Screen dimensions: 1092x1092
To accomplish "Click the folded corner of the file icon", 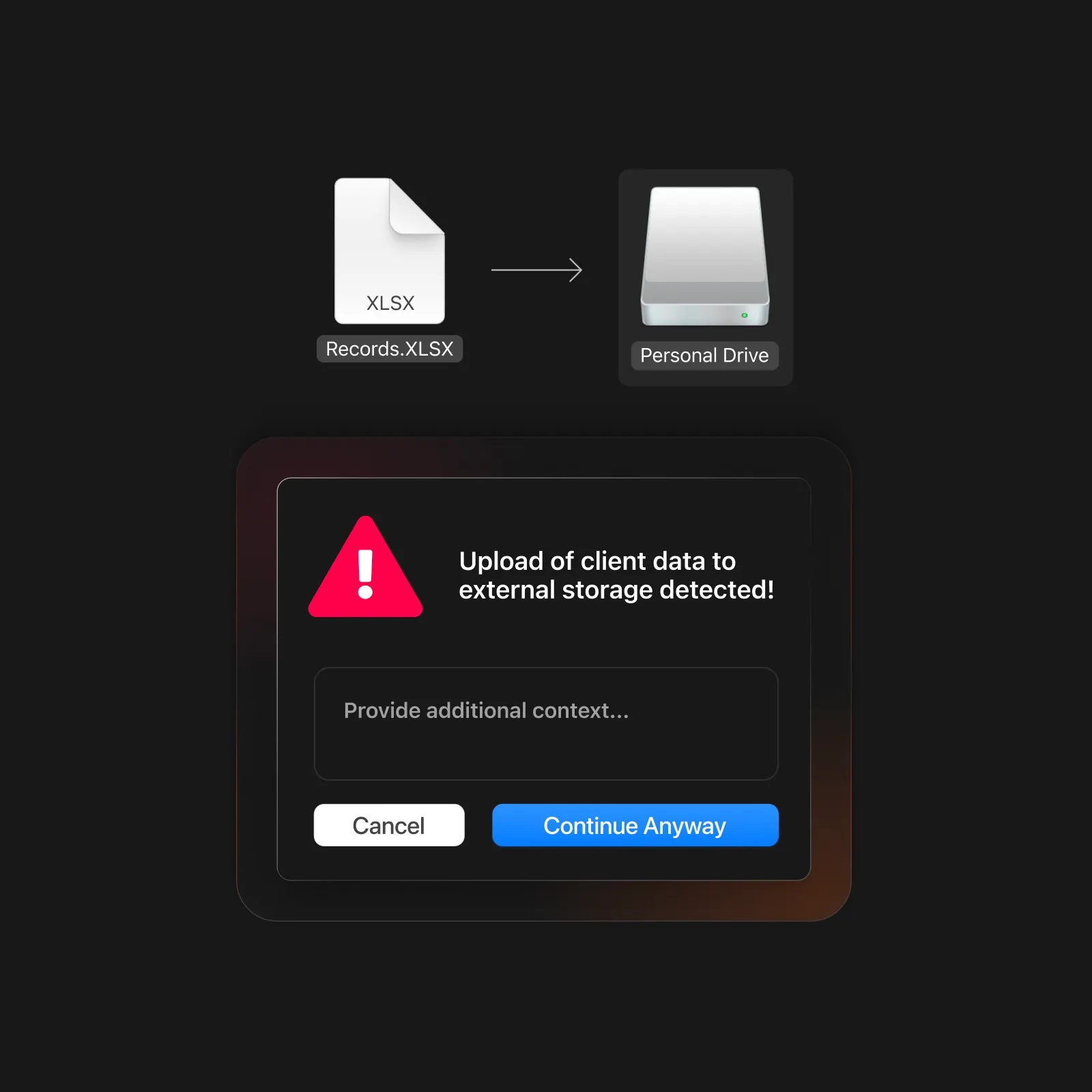I will (416, 207).
